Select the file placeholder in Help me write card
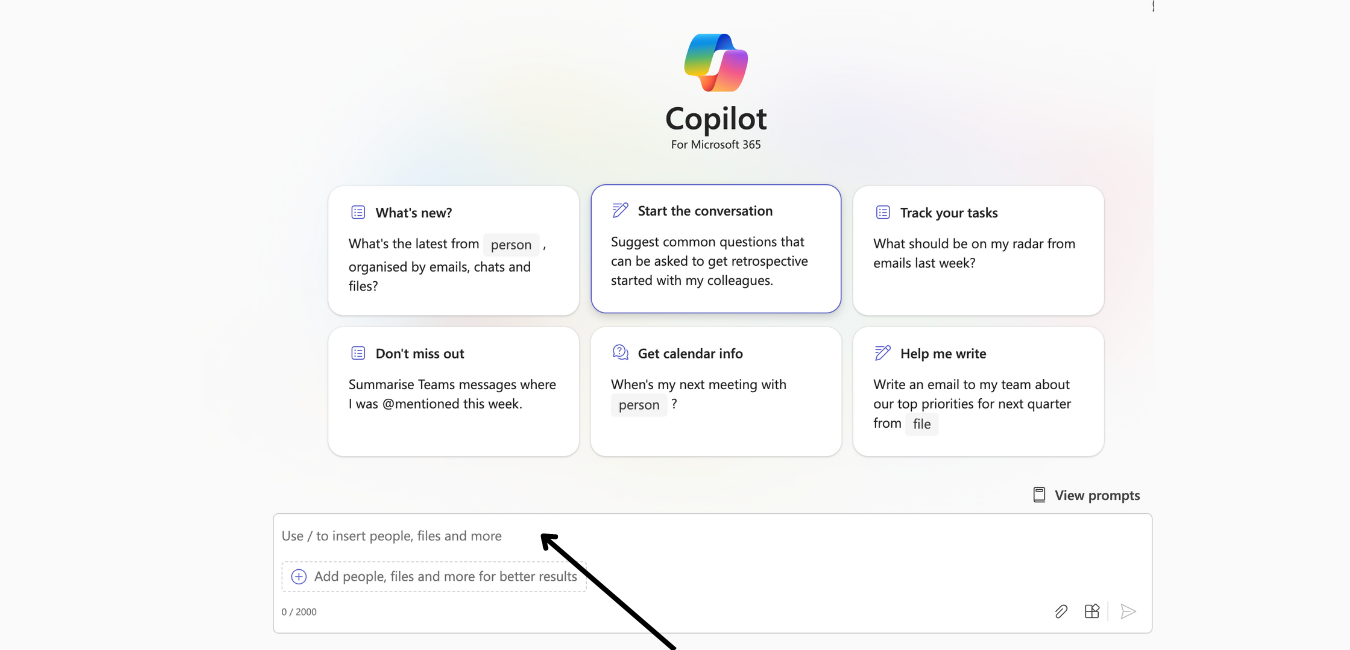The width and height of the screenshot is (1350, 650). [x=922, y=424]
